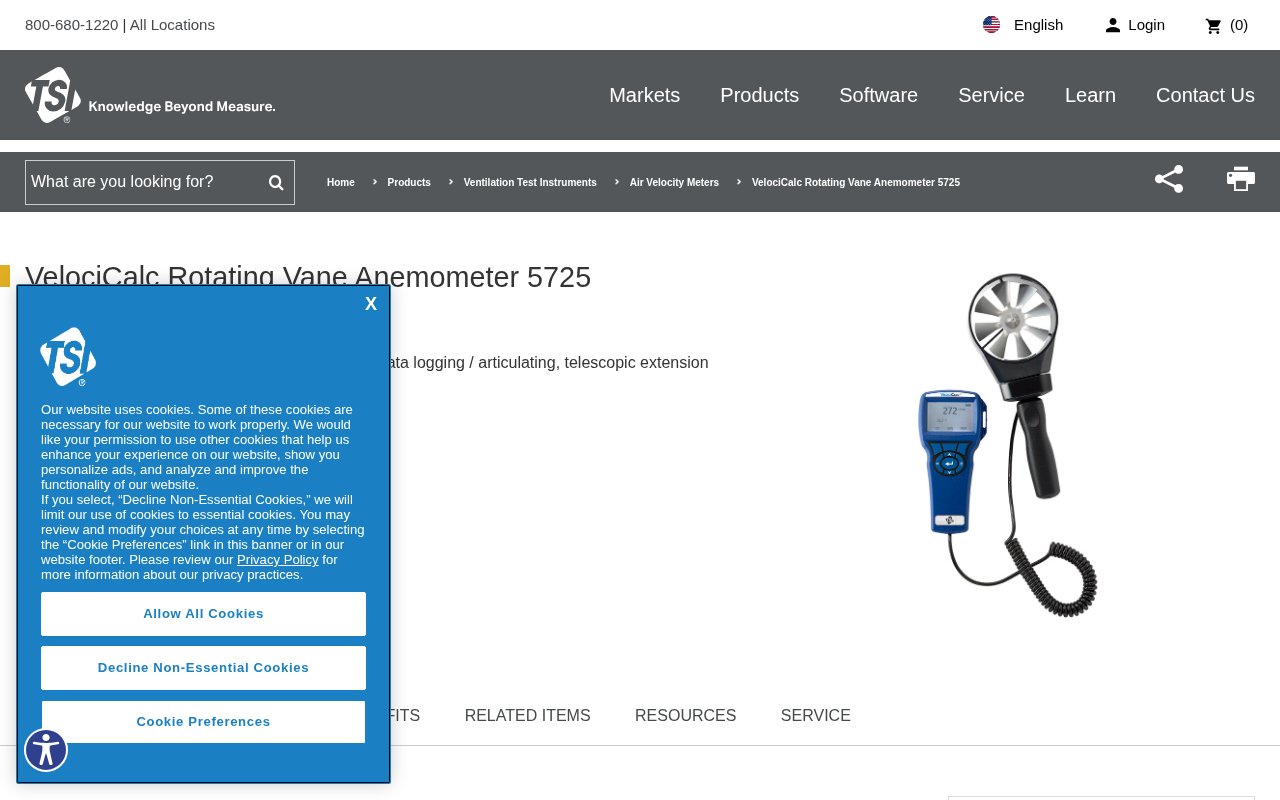Switch to the Related Items tab

click(x=527, y=716)
